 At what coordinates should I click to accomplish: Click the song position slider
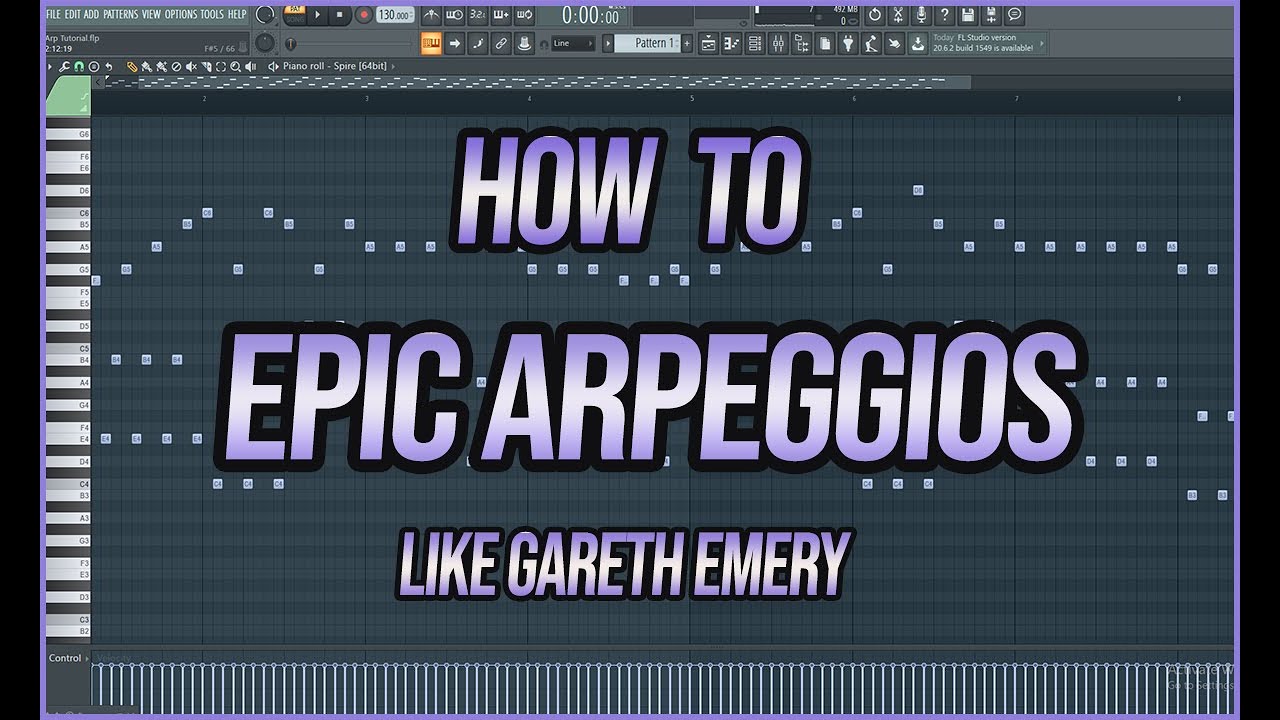click(x=349, y=44)
